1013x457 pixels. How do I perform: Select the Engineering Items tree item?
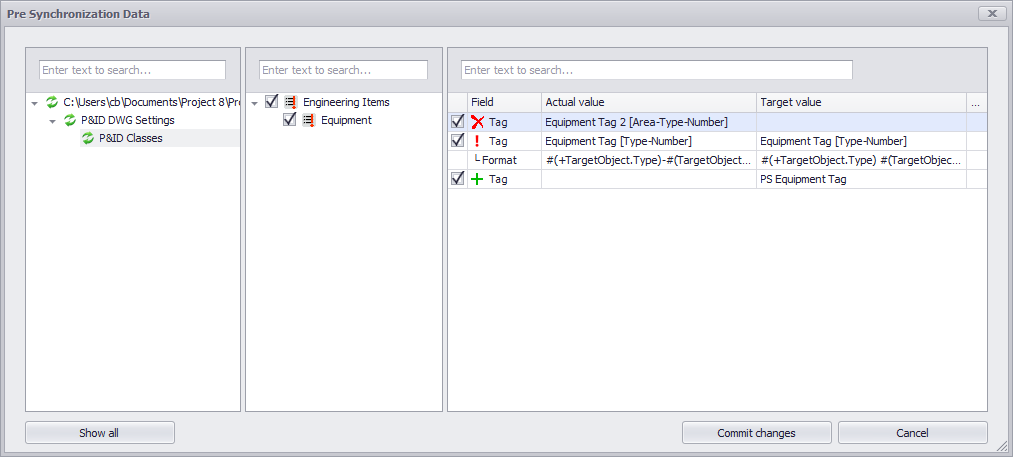[346, 102]
